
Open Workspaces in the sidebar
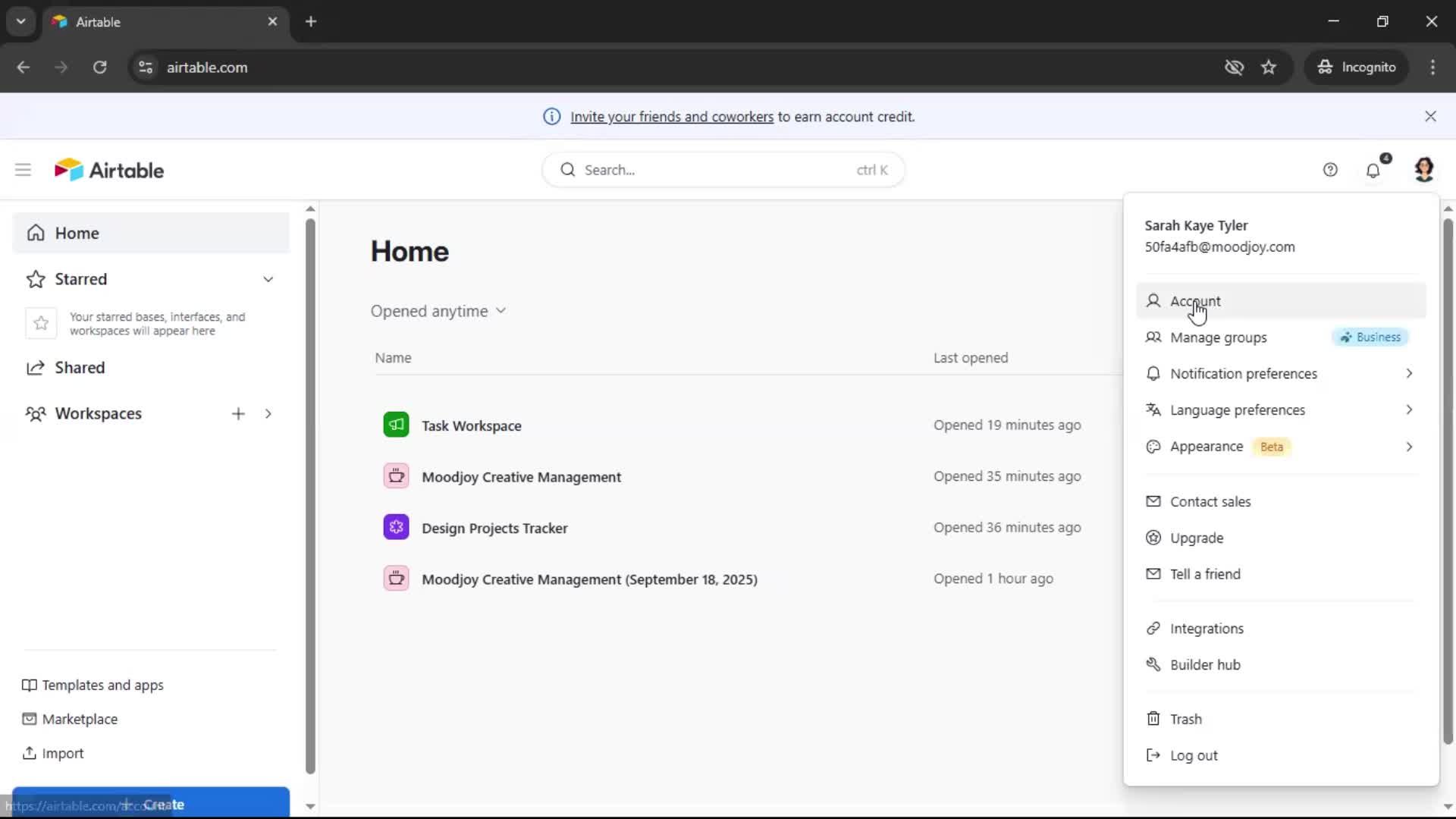pyautogui.click(x=99, y=413)
